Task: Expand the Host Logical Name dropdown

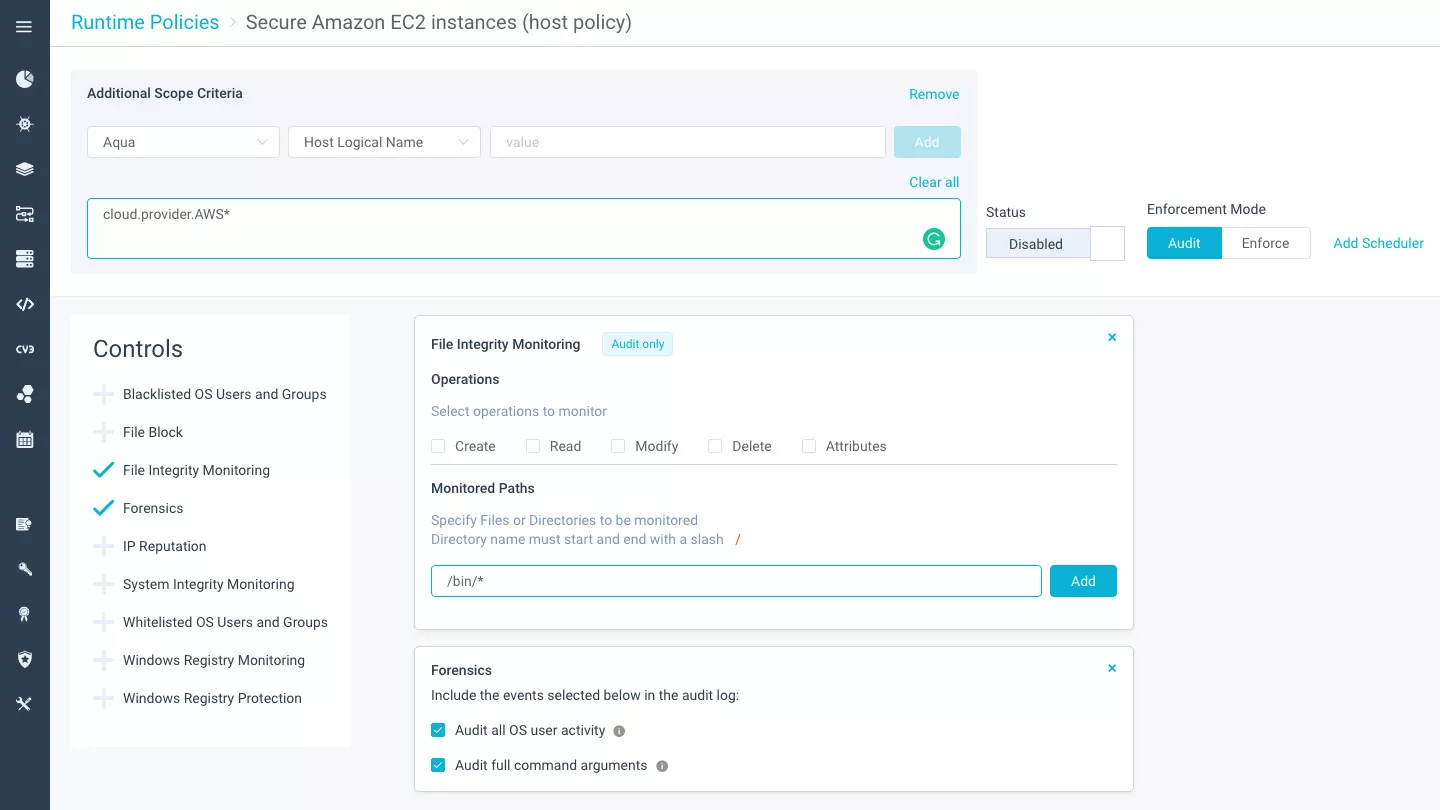Action: tap(384, 142)
